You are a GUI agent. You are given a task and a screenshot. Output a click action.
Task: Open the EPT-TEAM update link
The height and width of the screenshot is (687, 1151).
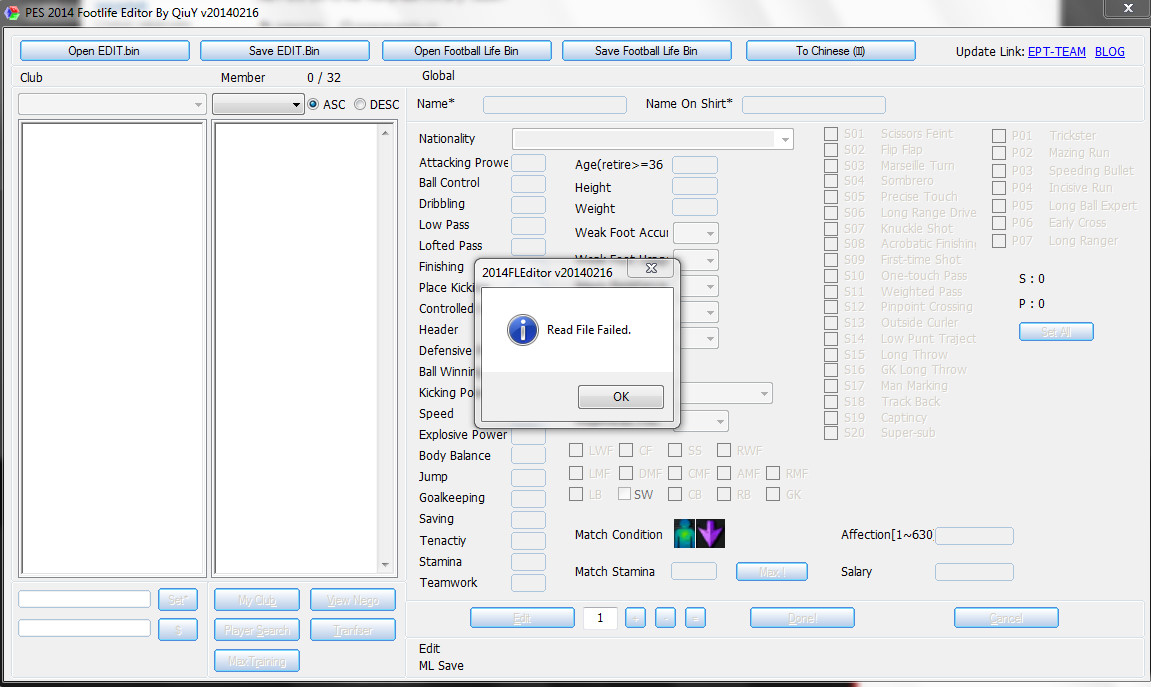(1056, 51)
